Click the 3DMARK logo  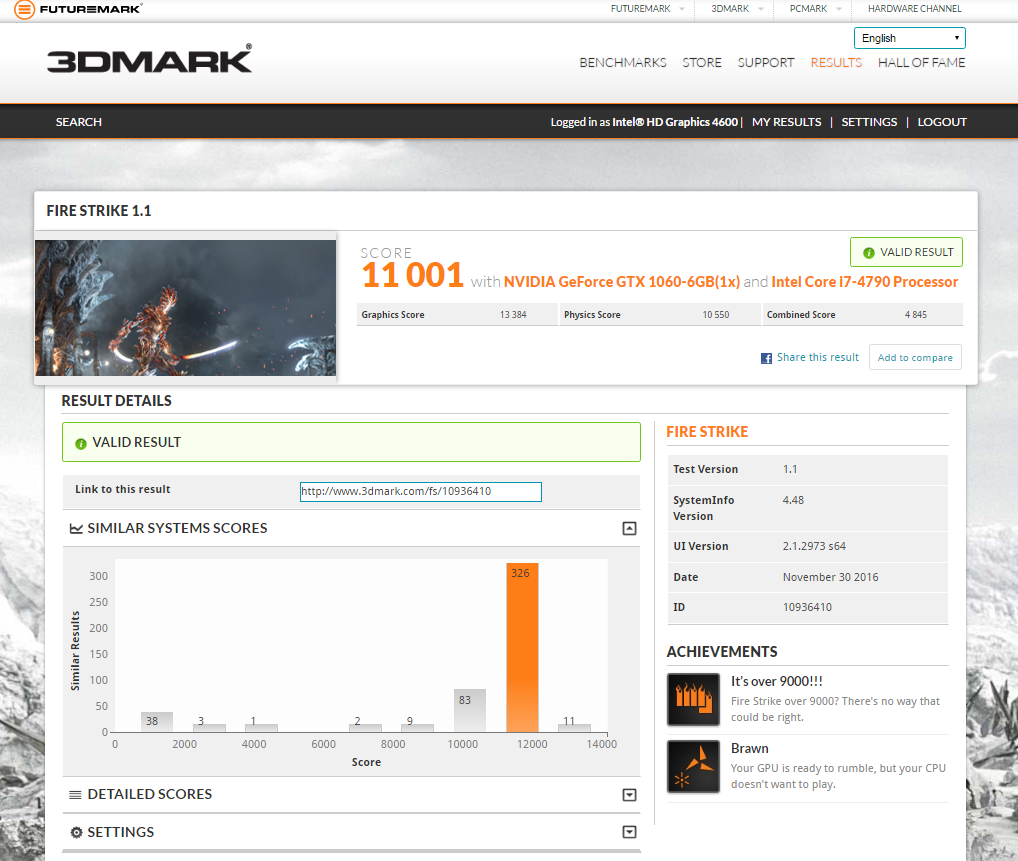[149, 59]
